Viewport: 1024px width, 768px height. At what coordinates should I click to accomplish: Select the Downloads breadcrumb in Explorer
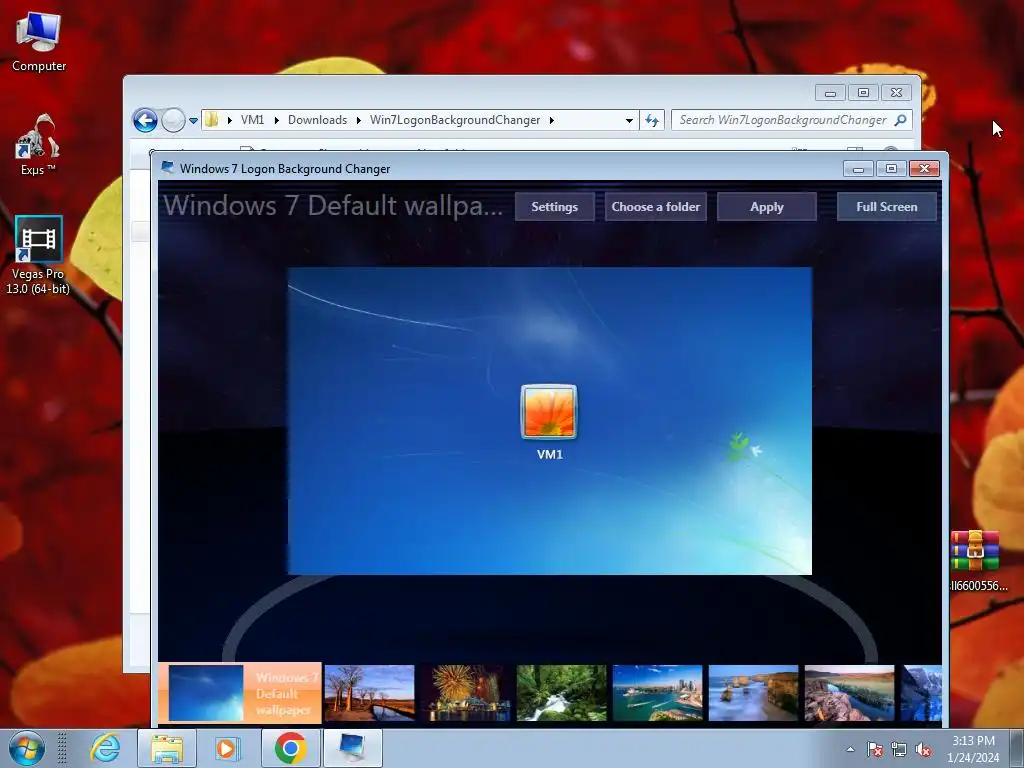pyautogui.click(x=317, y=120)
